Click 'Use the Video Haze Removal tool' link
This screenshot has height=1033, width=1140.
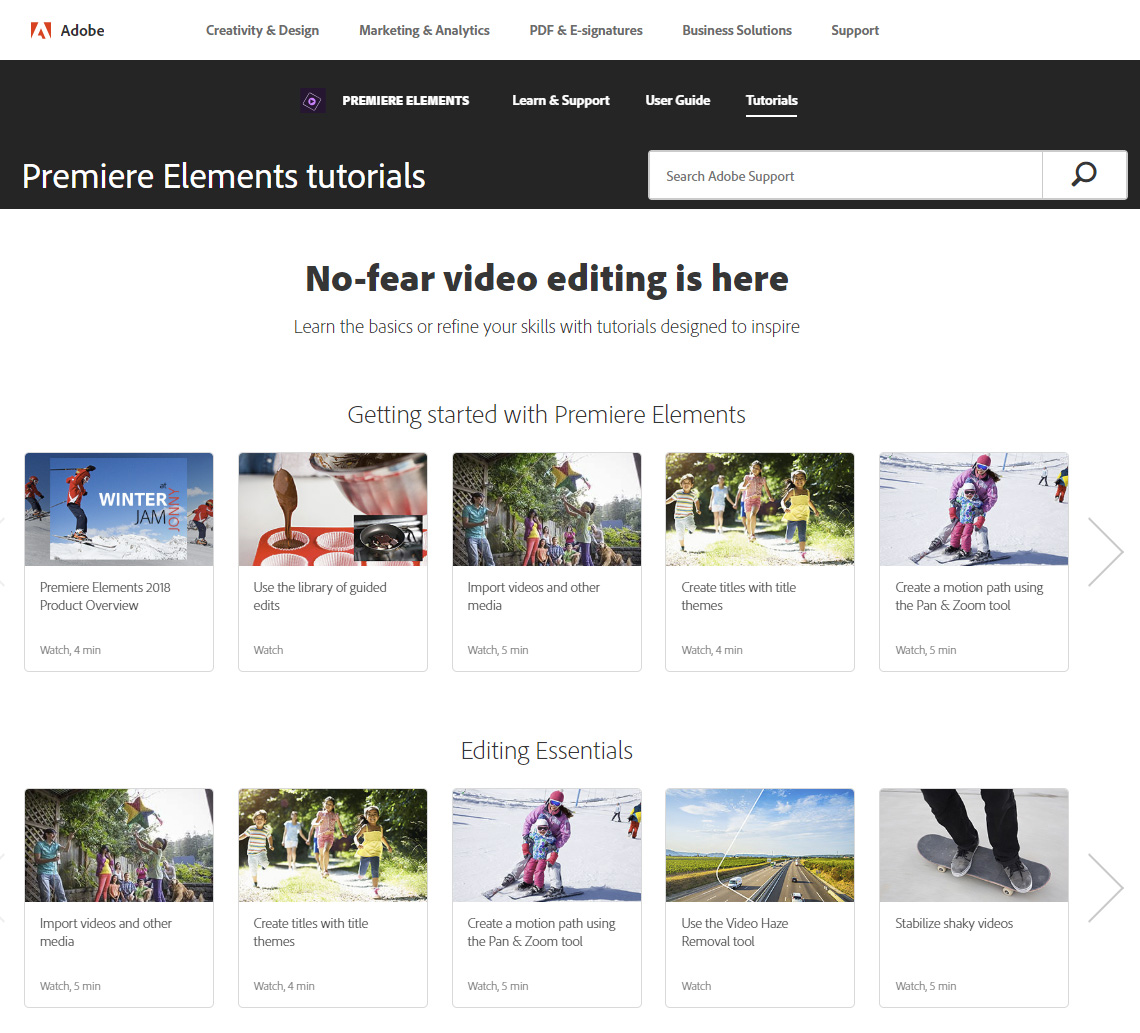point(734,932)
